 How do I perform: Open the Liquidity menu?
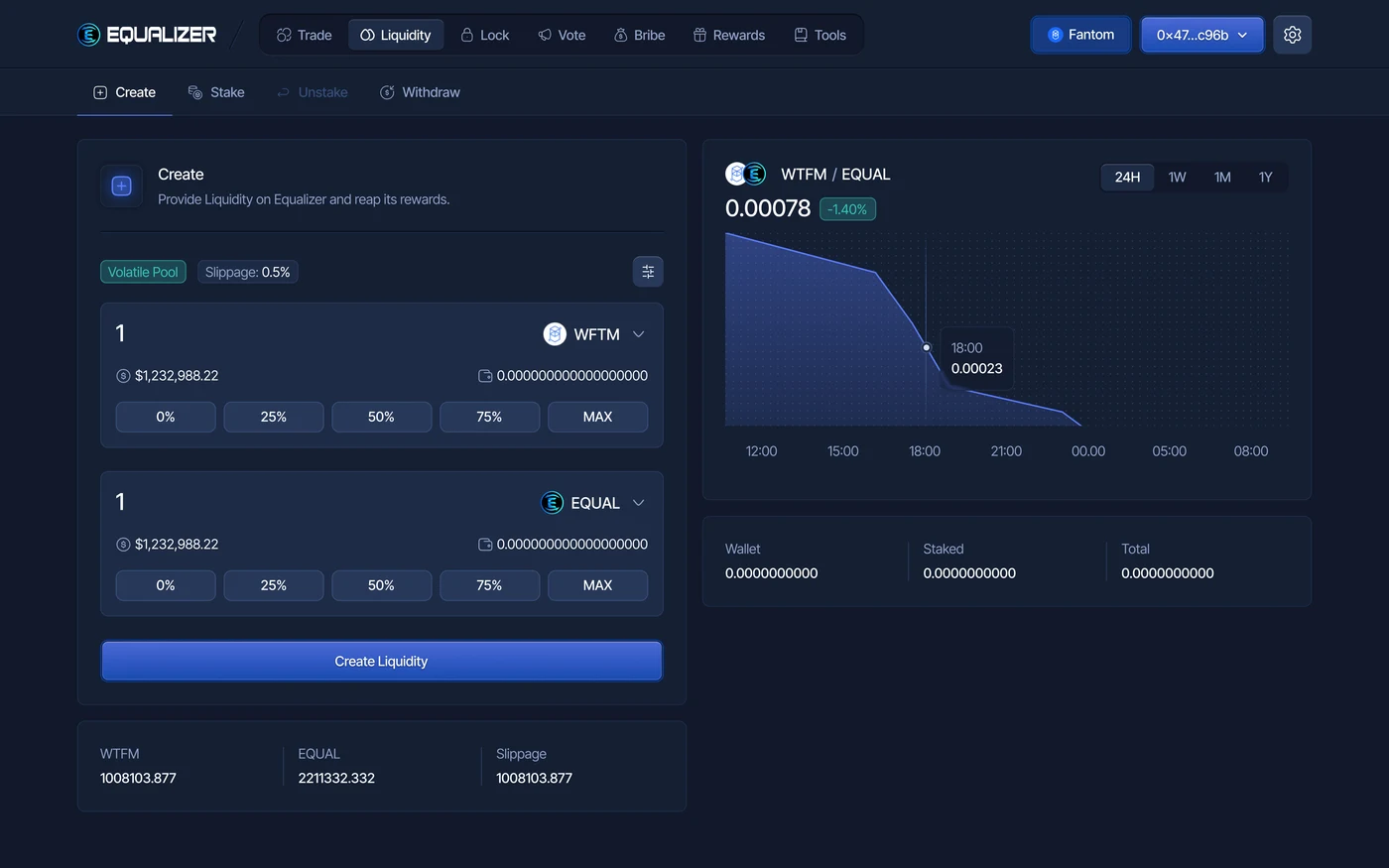396,35
